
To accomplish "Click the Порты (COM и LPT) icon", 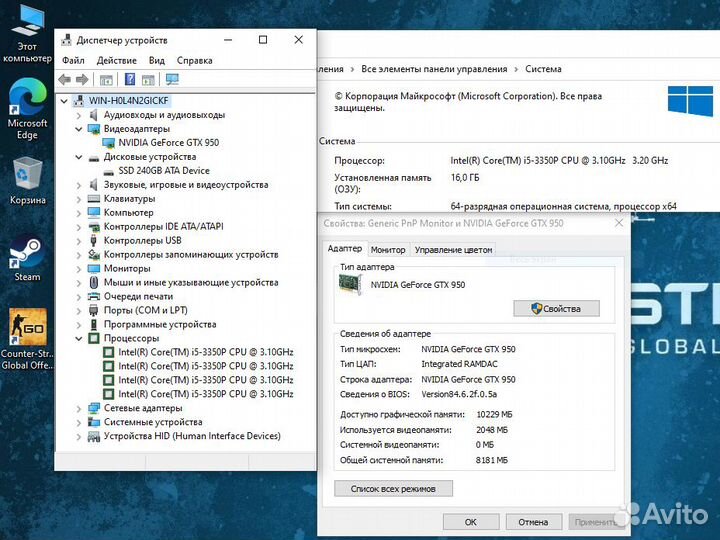I will [x=94, y=310].
